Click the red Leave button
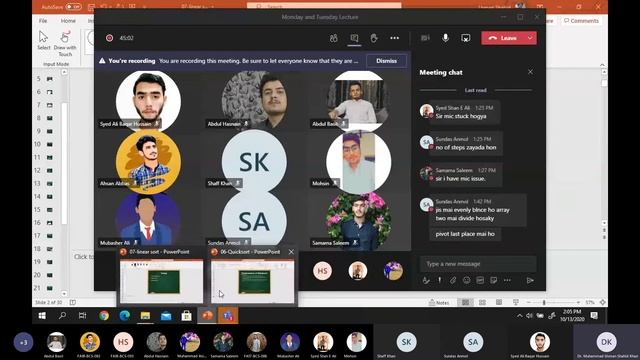This screenshot has height=360, width=640. [x=503, y=38]
